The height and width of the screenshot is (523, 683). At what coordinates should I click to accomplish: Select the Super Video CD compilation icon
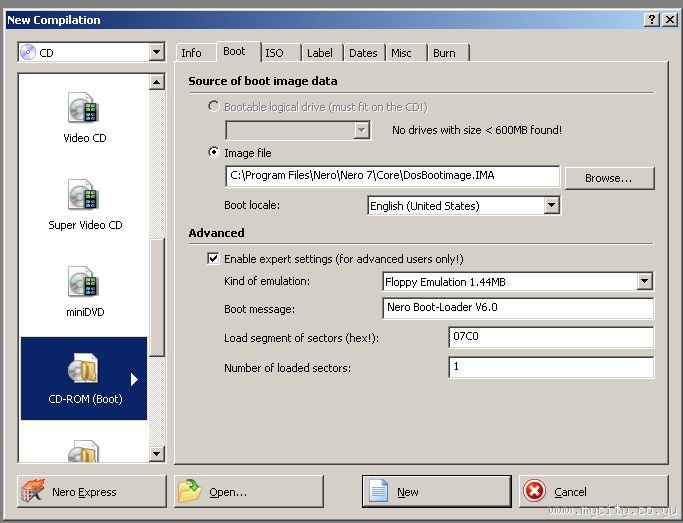point(84,194)
